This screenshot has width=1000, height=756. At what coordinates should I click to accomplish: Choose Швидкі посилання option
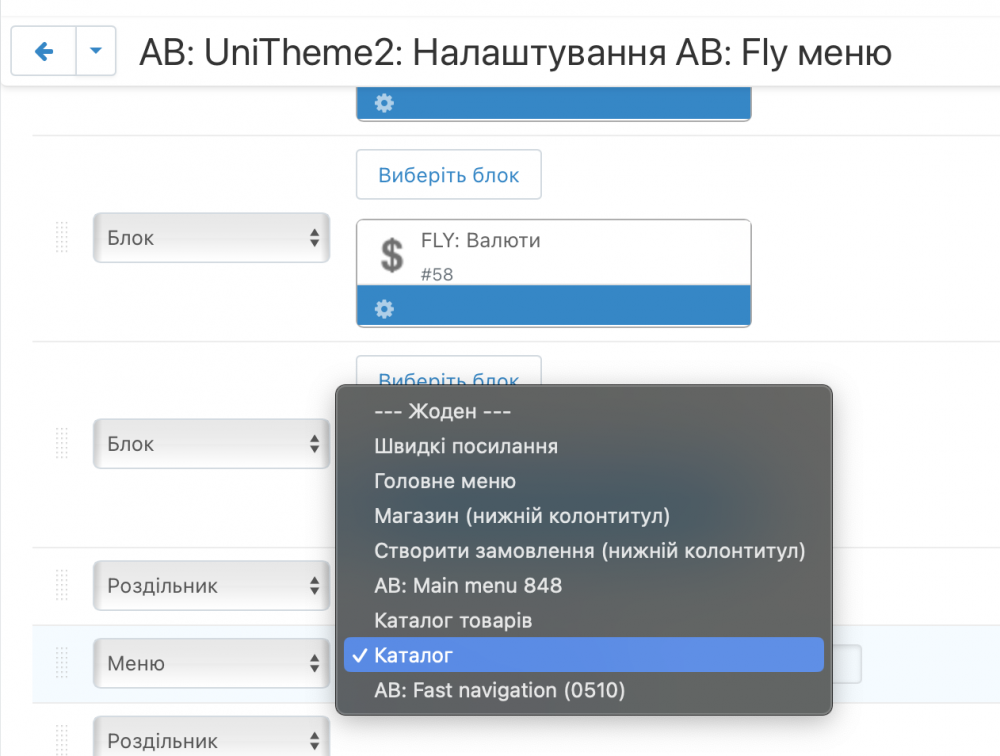pyautogui.click(x=466, y=446)
